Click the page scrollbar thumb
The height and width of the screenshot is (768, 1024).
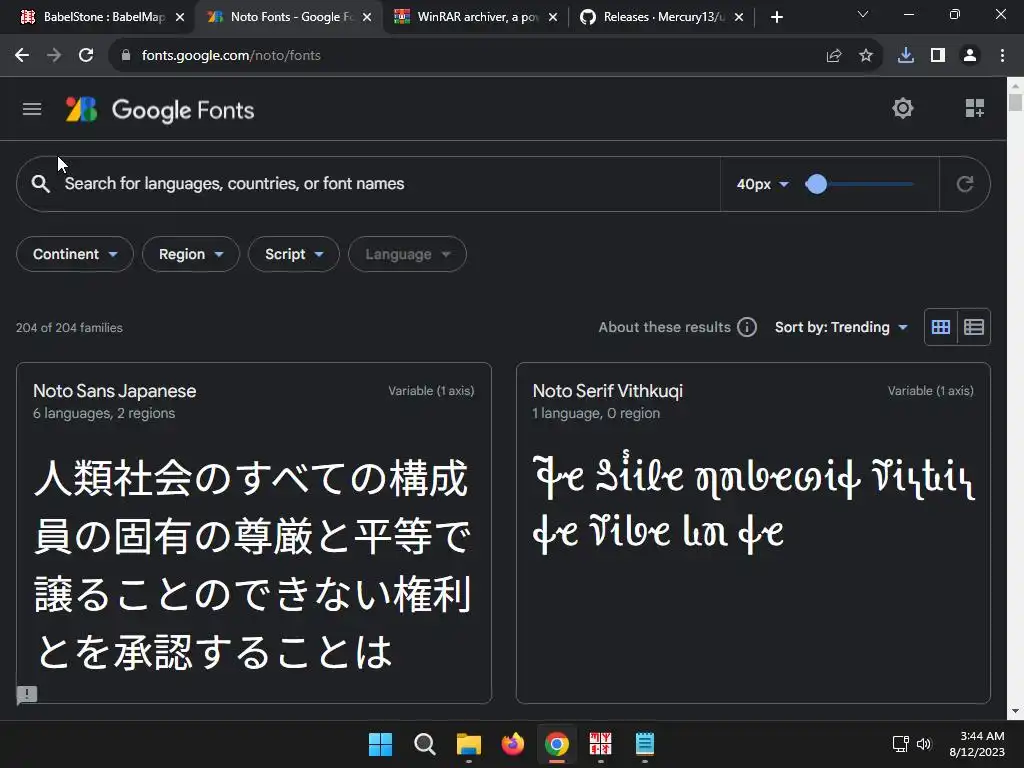pos(1015,103)
